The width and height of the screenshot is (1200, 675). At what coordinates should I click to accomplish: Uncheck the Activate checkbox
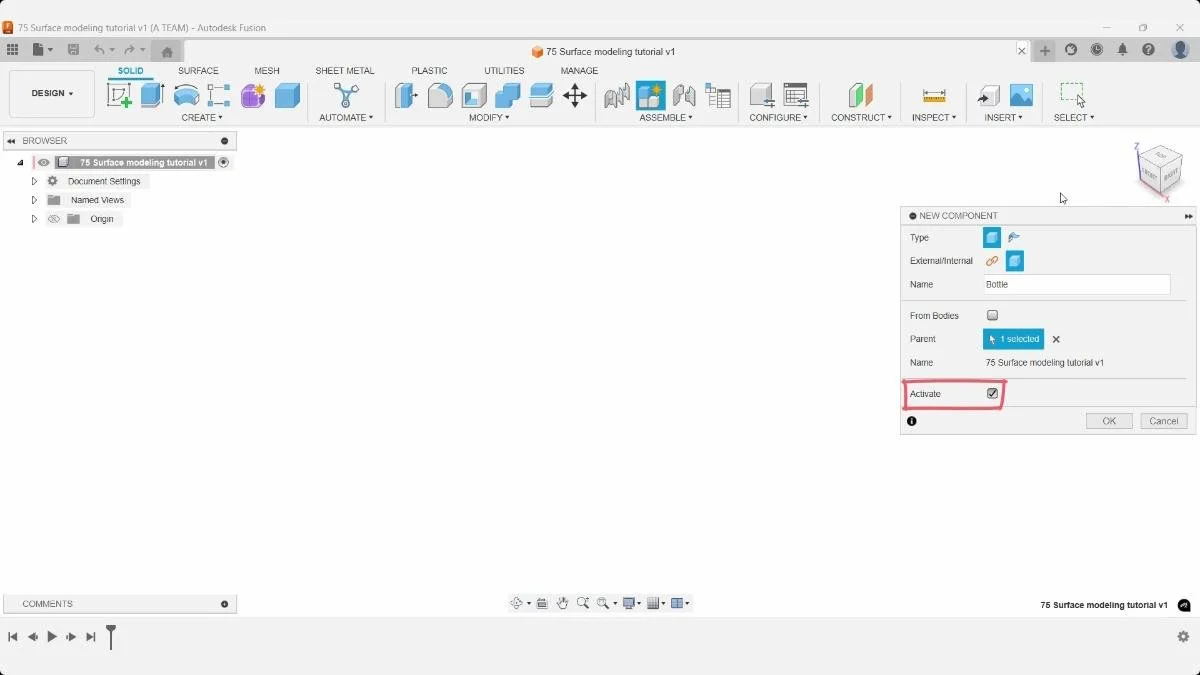point(992,394)
